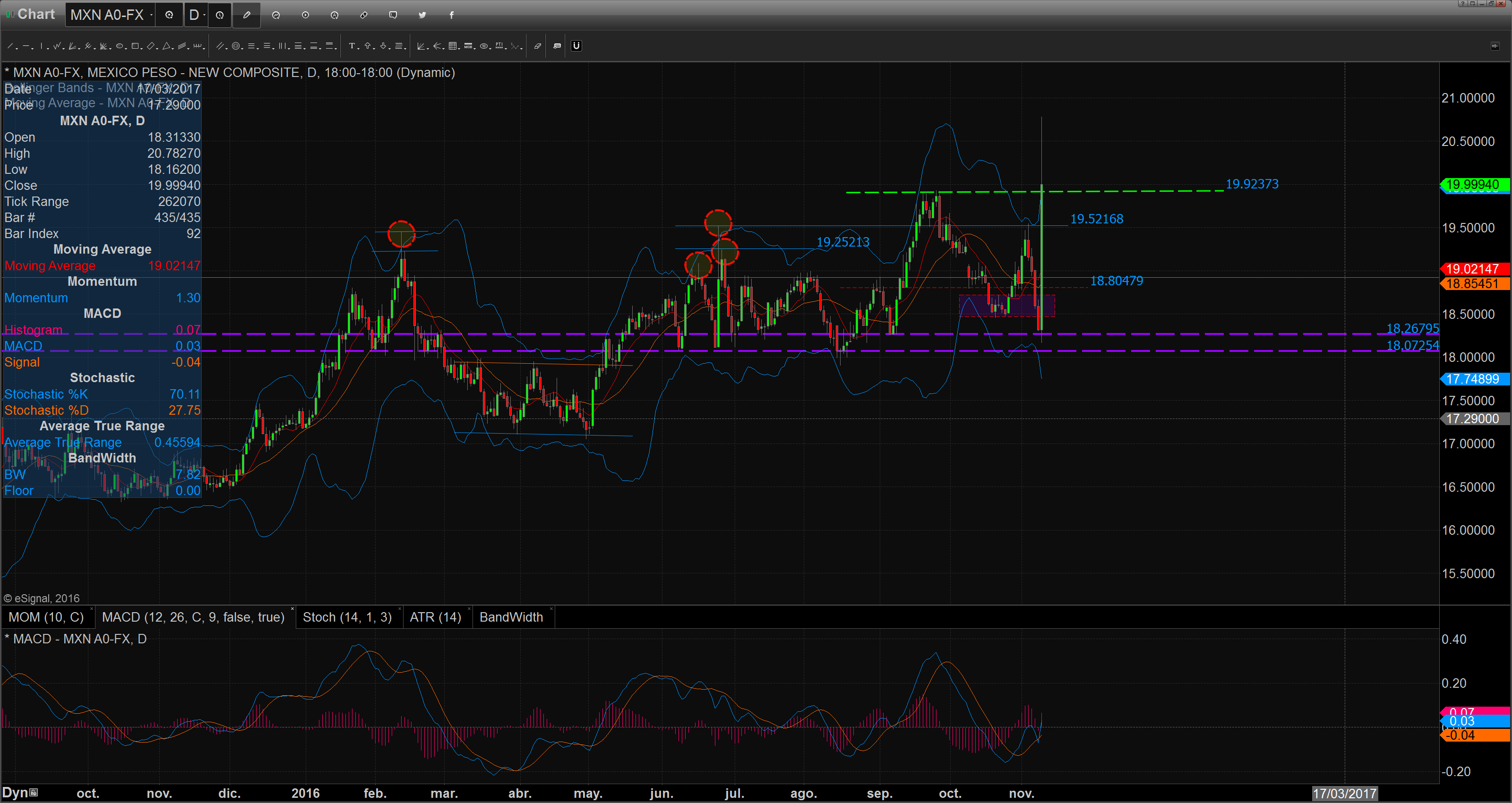Open the D interval dropdown
This screenshot has width=1512, height=803.
(204, 15)
